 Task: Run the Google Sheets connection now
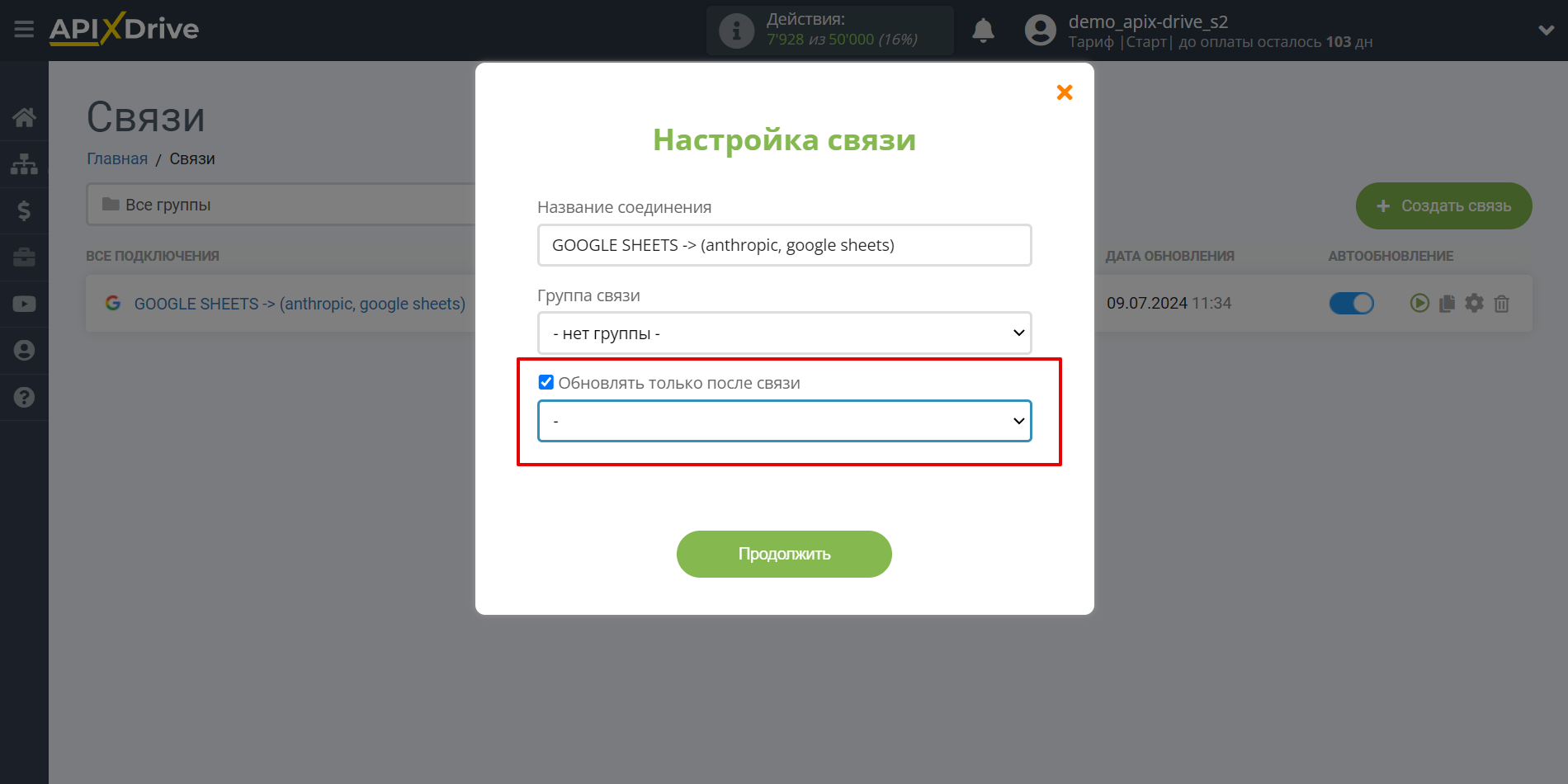click(x=1419, y=304)
